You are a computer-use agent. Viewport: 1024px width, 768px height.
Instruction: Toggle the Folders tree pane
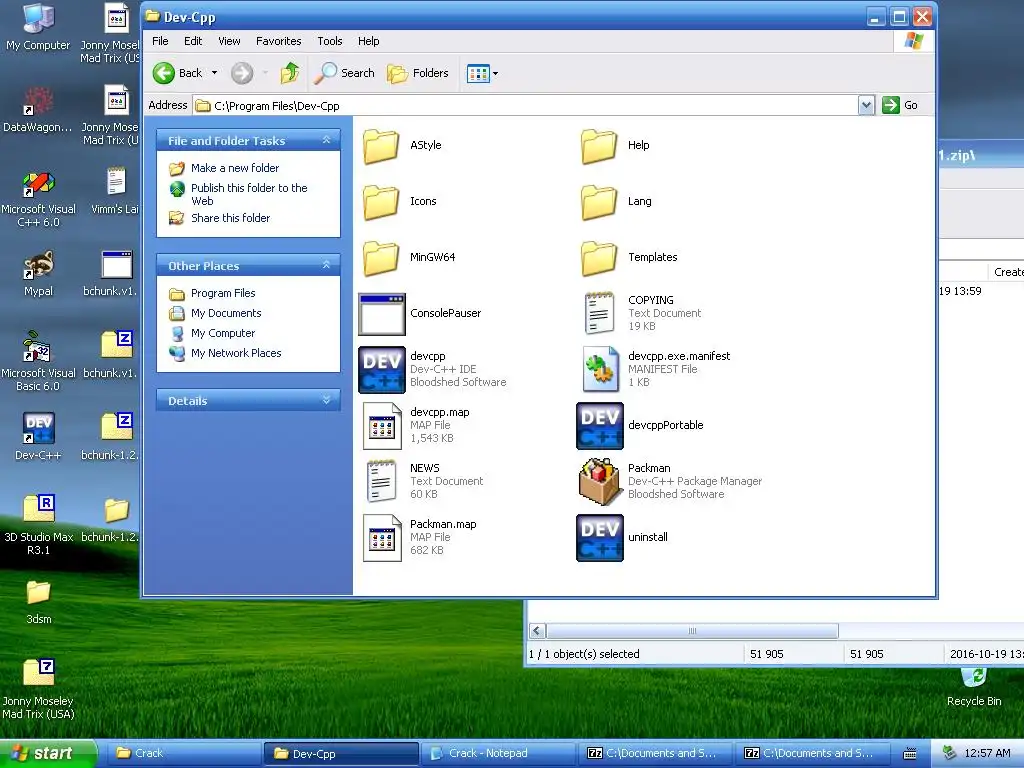click(418, 73)
